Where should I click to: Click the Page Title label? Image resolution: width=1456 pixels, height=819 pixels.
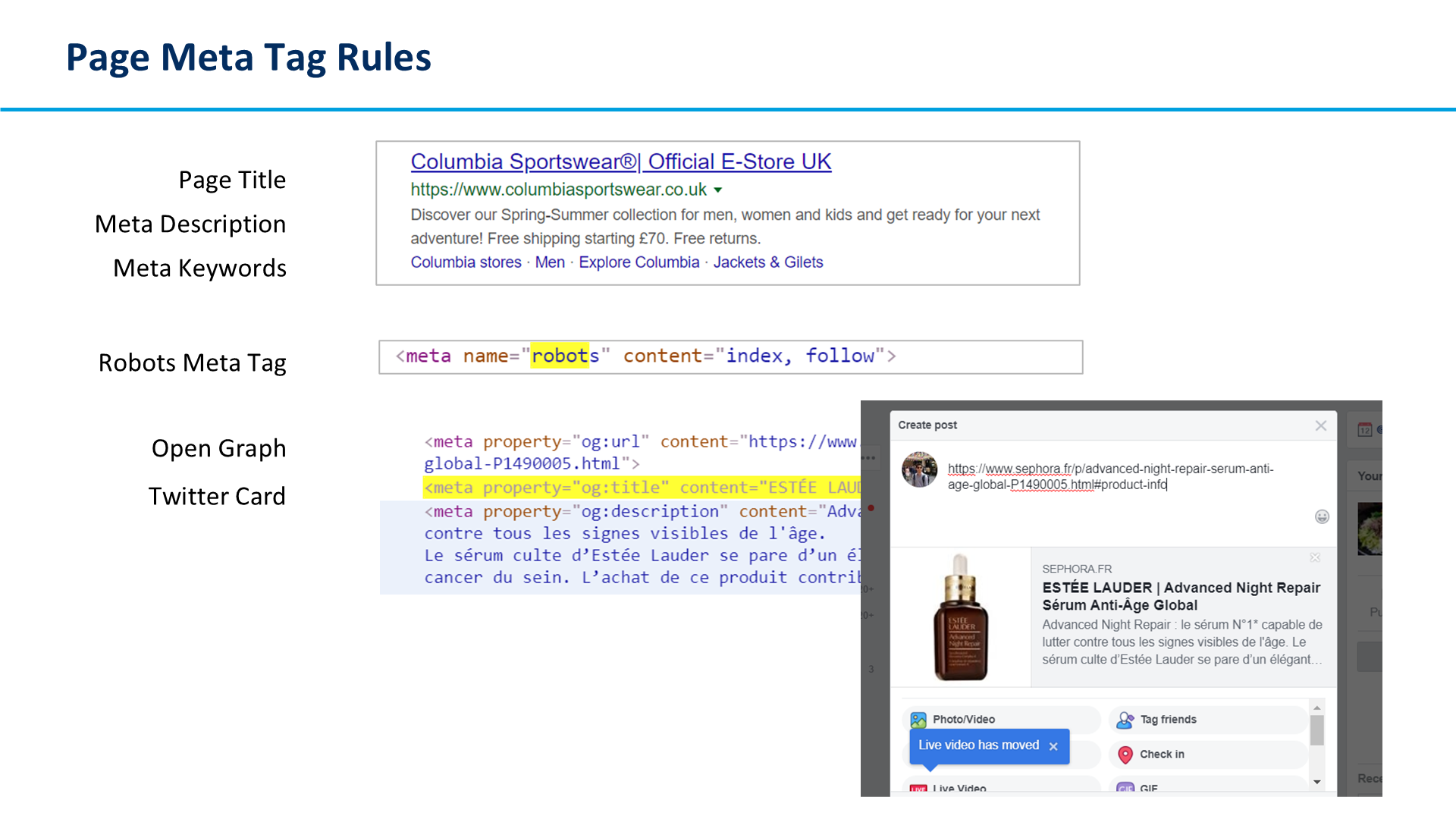(232, 180)
